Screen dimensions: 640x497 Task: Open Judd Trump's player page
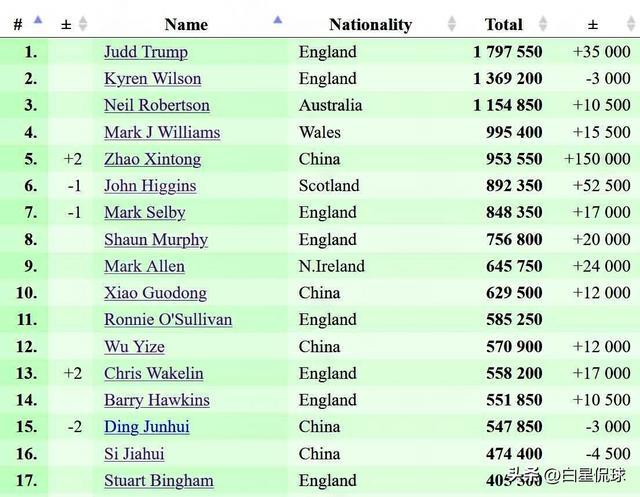146,52
